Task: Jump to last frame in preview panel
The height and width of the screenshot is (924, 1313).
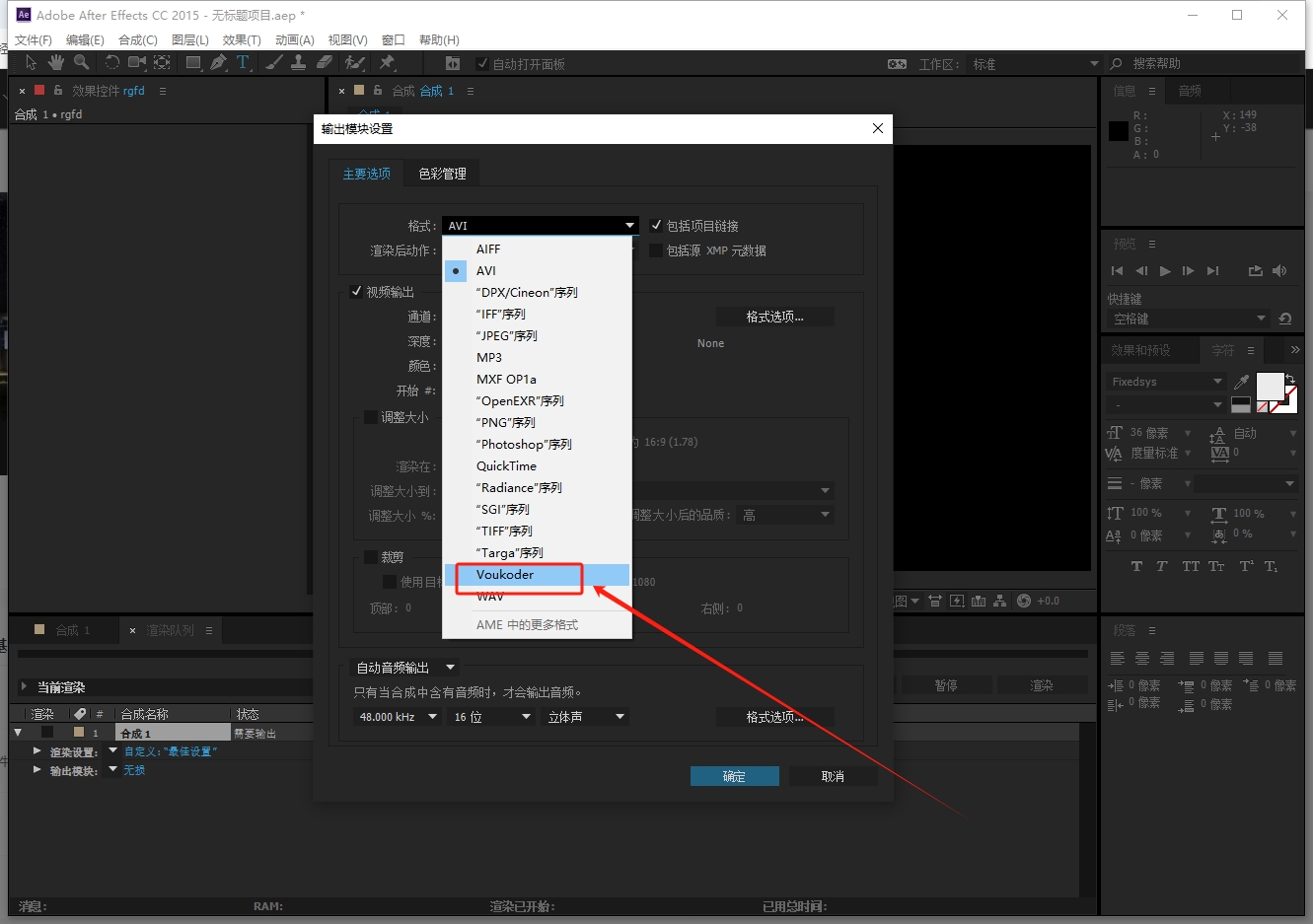Action: pos(1212,270)
